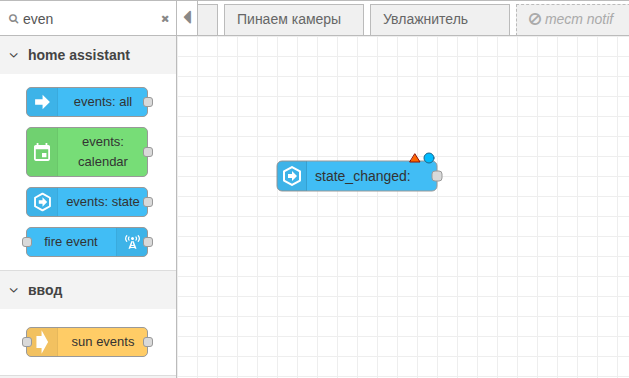629x378 pixels.
Task: Click the hexagon icon on state_changed: node
Action: coord(292,176)
